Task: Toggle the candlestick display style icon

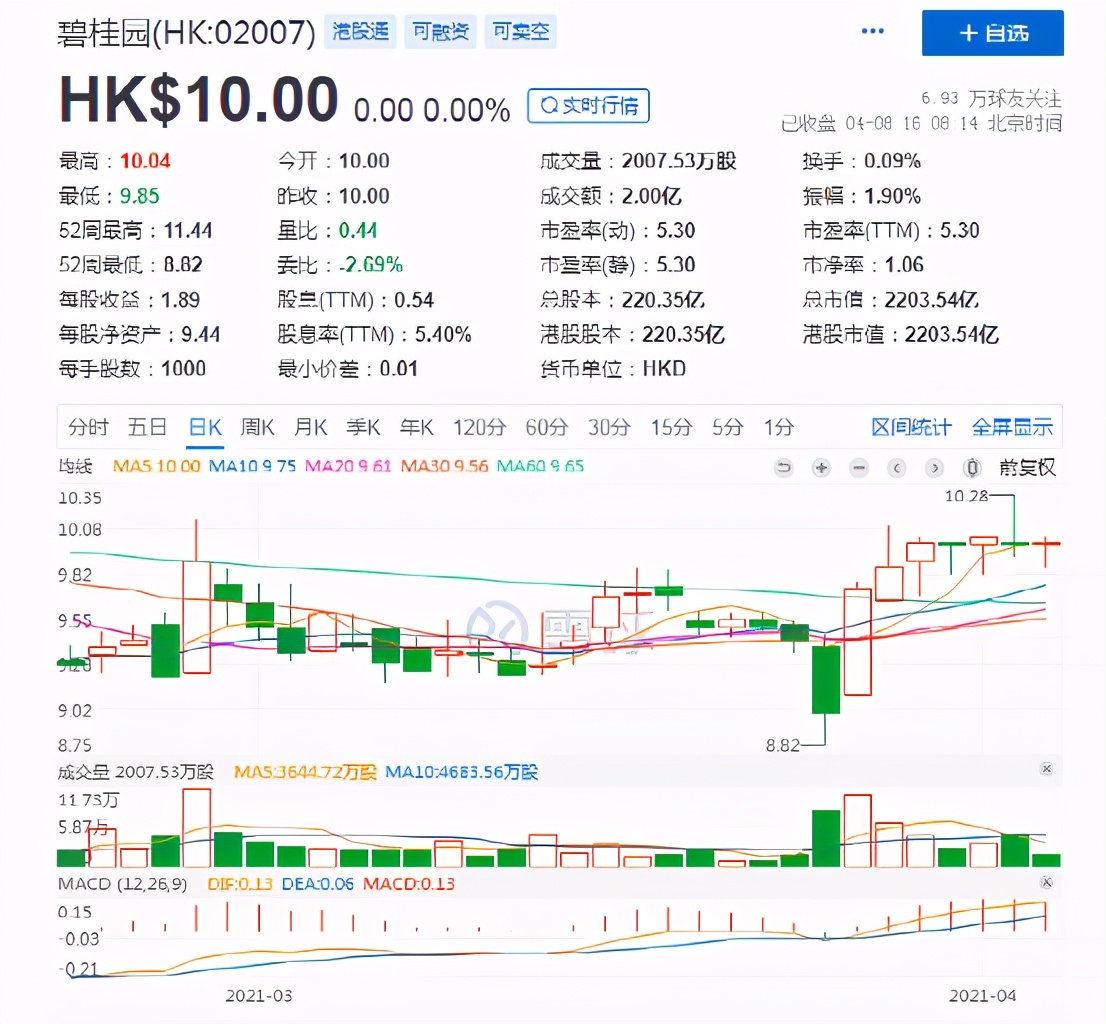Action: pyautogui.click(x=972, y=468)
